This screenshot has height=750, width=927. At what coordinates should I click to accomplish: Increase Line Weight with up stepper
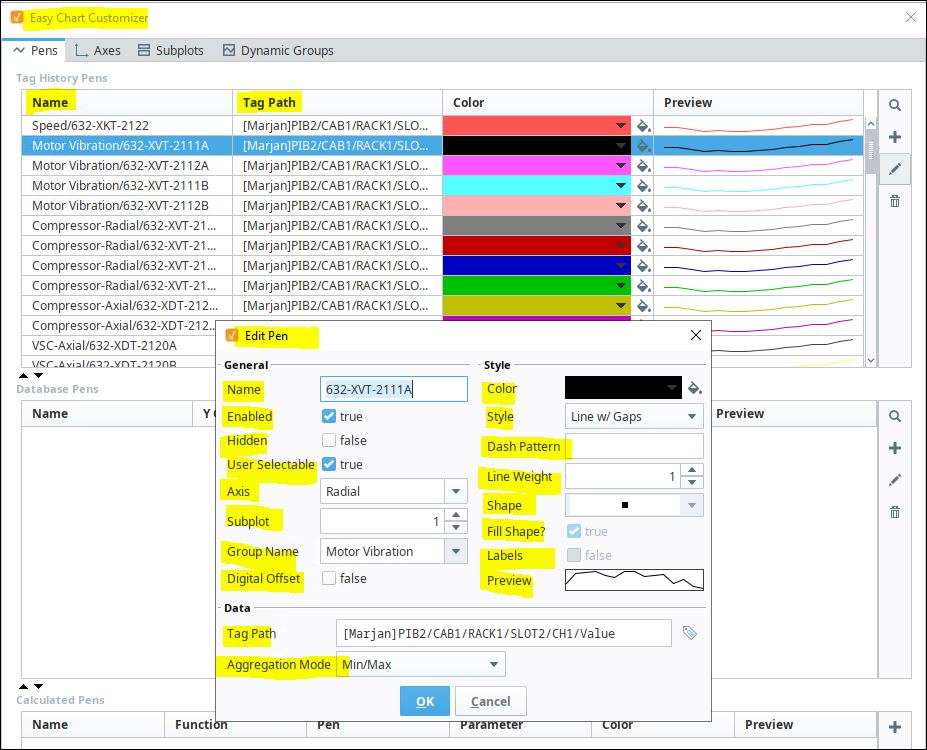(x=692, y=470)
